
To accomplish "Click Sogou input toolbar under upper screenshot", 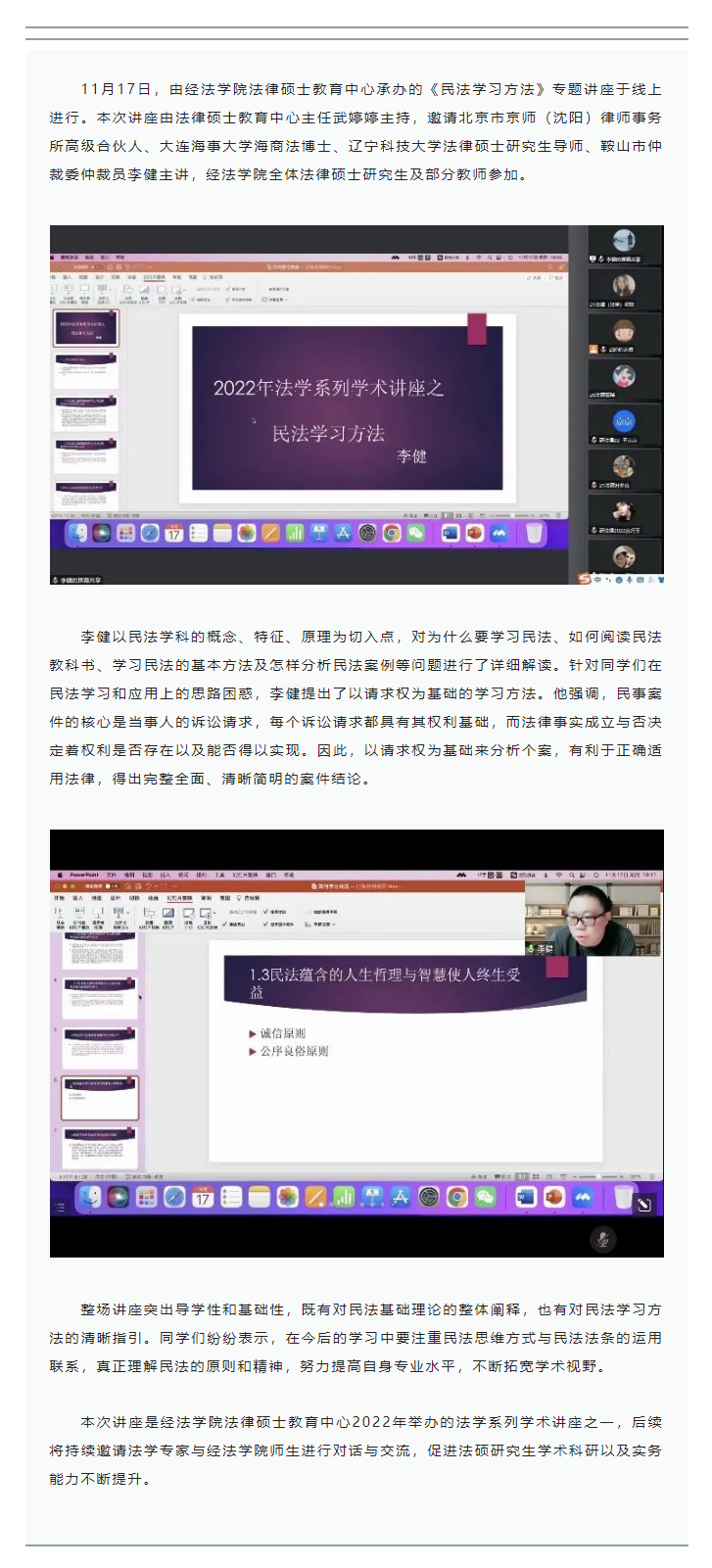I will coord(620,579).
